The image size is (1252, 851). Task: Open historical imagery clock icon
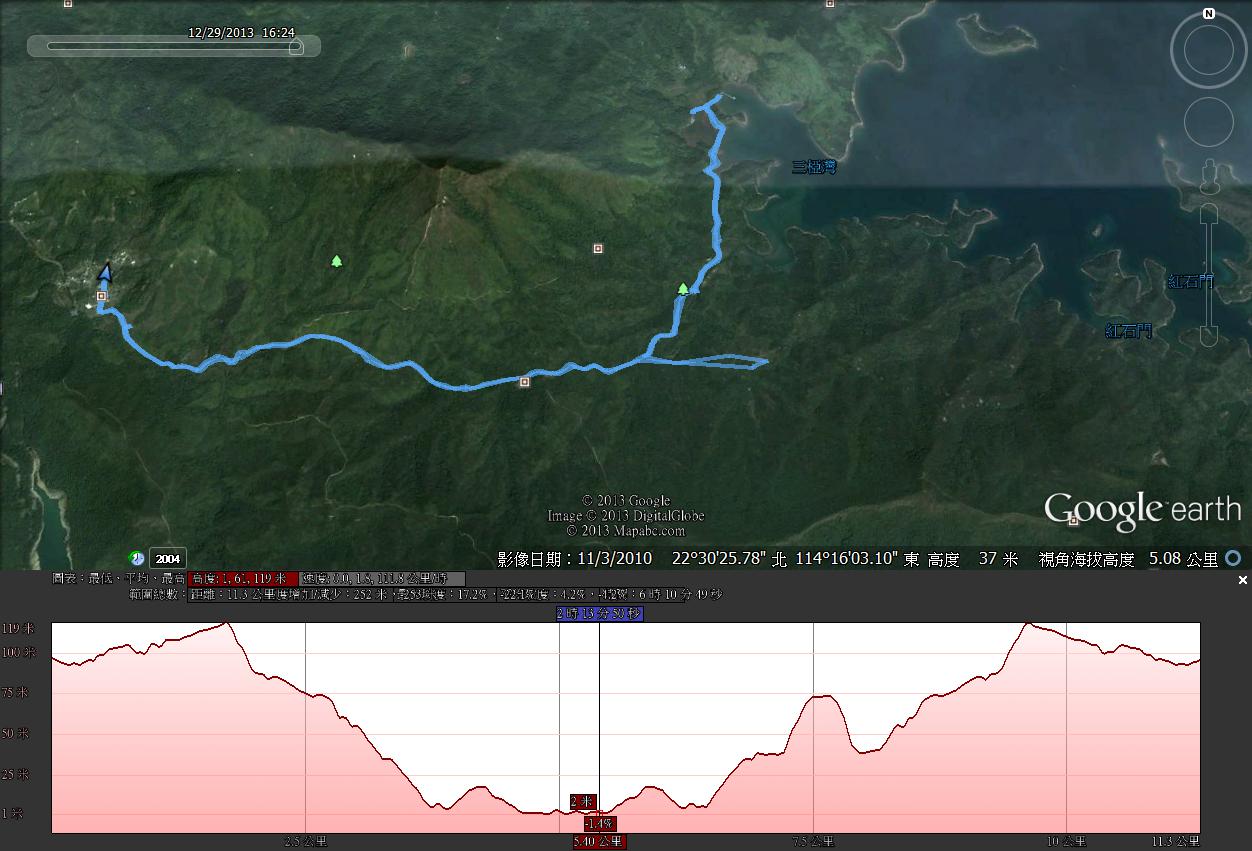(x=136, y=558)
